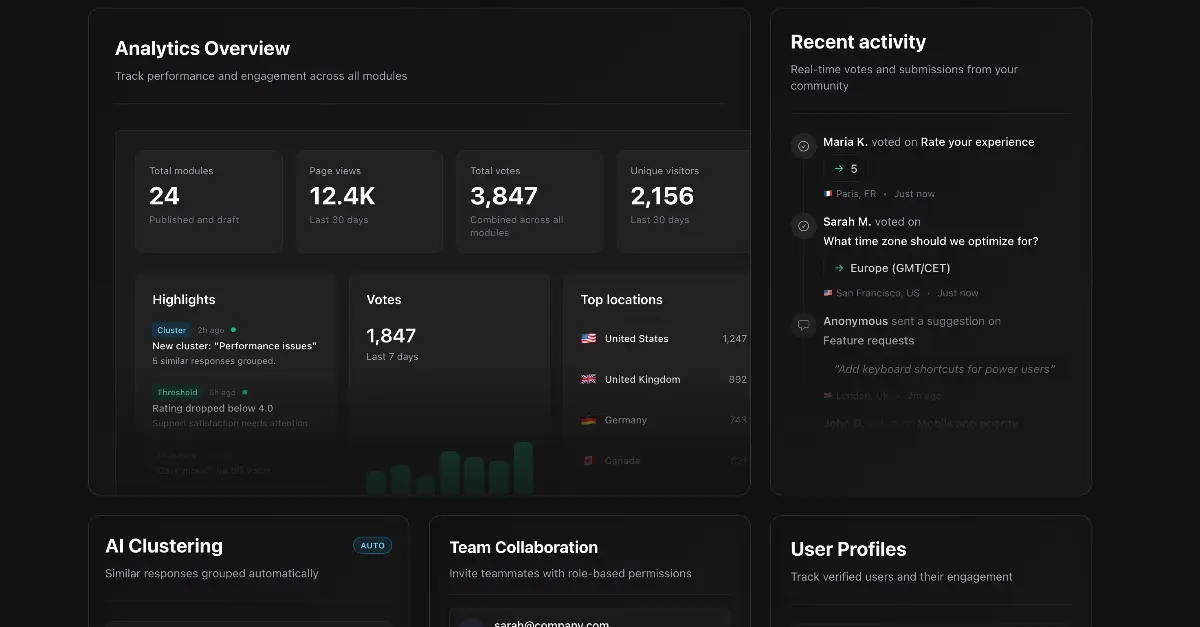The height and width of the screenshot is (627, 1200).
Task: Select the Threshold badge in Highlights
Action: (x=176, y=392)
